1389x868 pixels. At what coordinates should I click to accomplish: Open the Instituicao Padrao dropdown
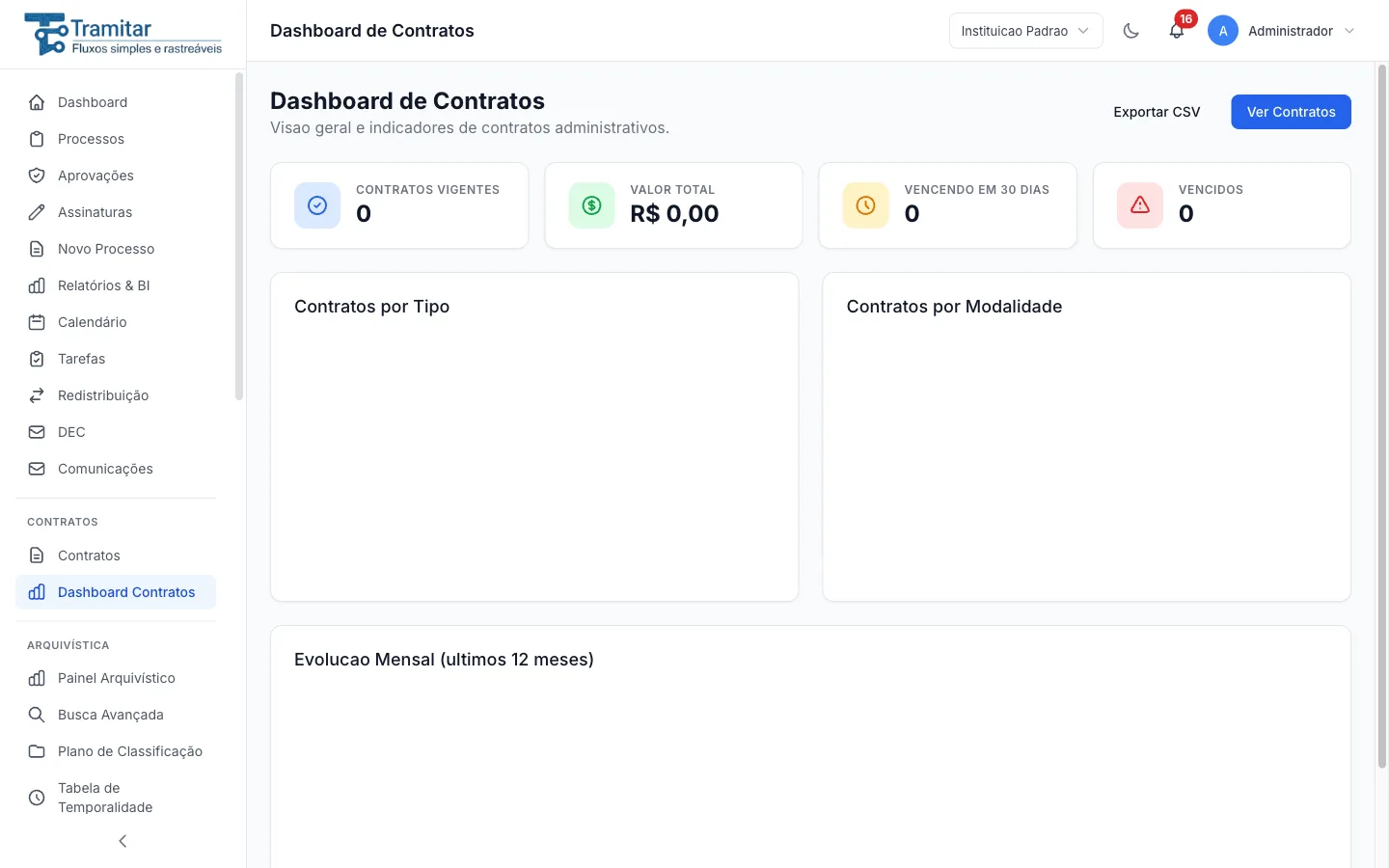pyautogui.click(x=1026, y=31)
